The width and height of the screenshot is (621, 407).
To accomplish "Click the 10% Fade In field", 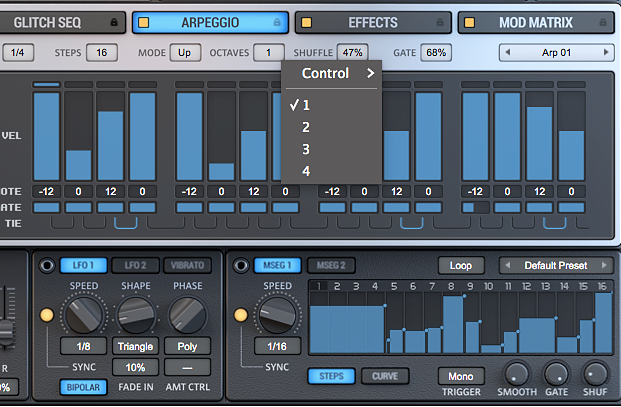I will point(135,367).
